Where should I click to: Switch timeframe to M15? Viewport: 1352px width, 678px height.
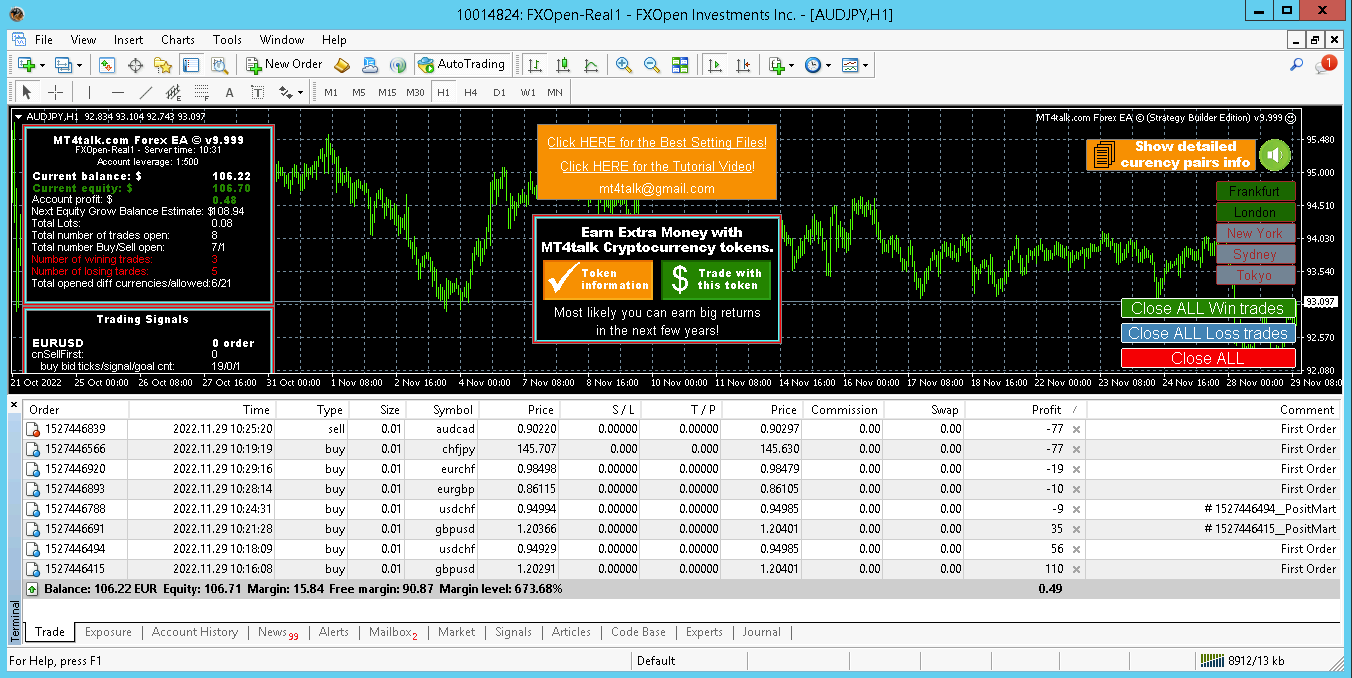click(x=387, y=92)
